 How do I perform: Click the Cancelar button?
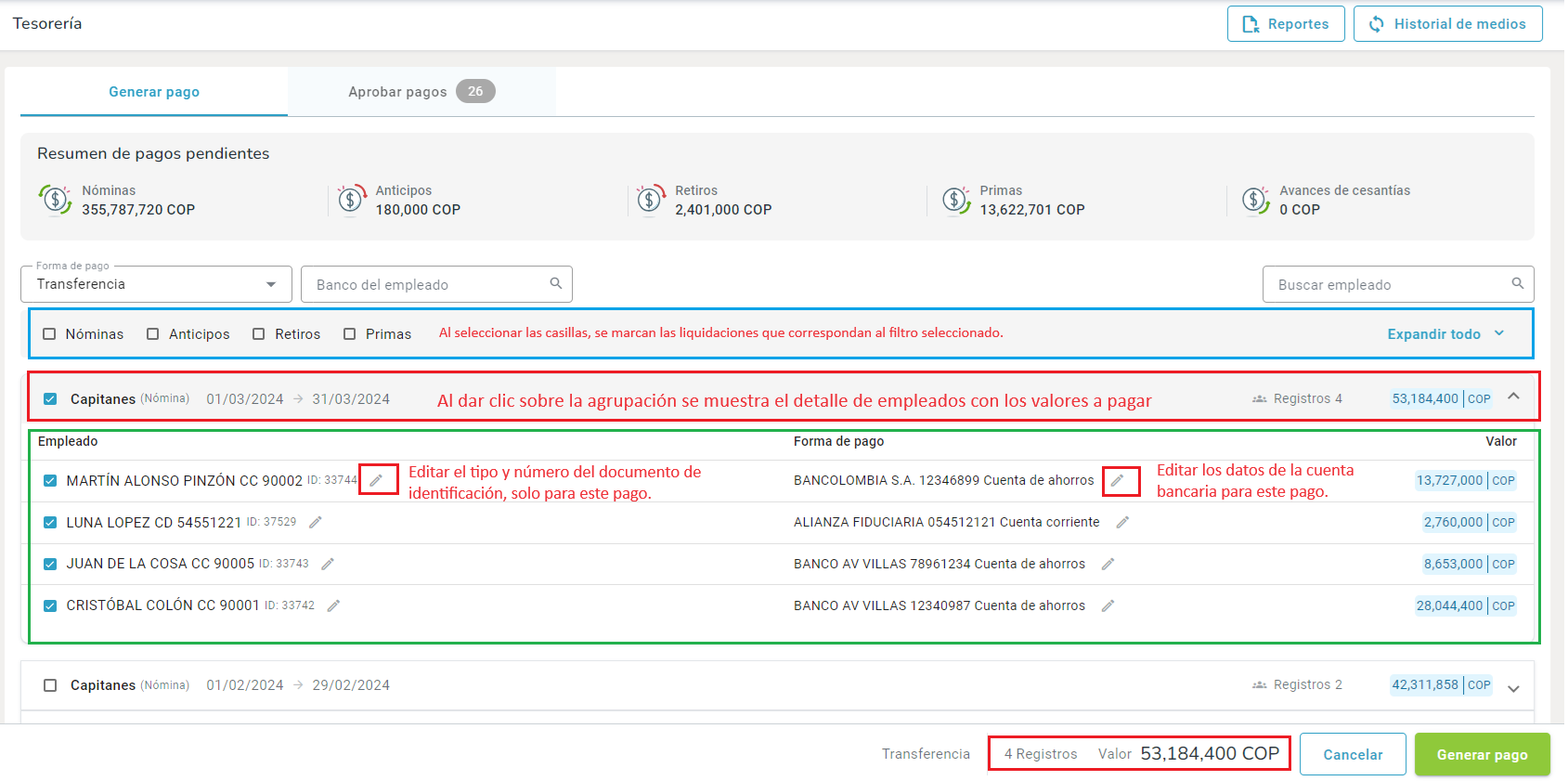[1353, 754]
